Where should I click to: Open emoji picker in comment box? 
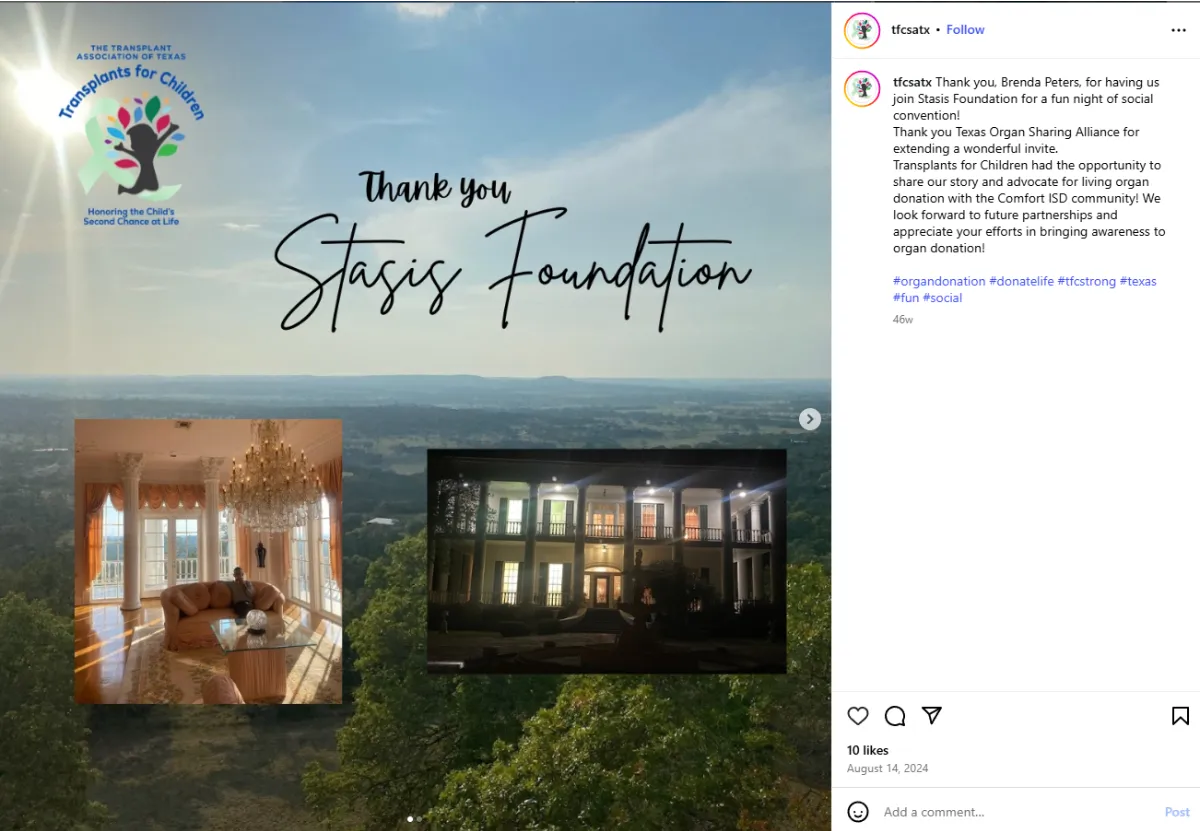[x=858, y=811]
